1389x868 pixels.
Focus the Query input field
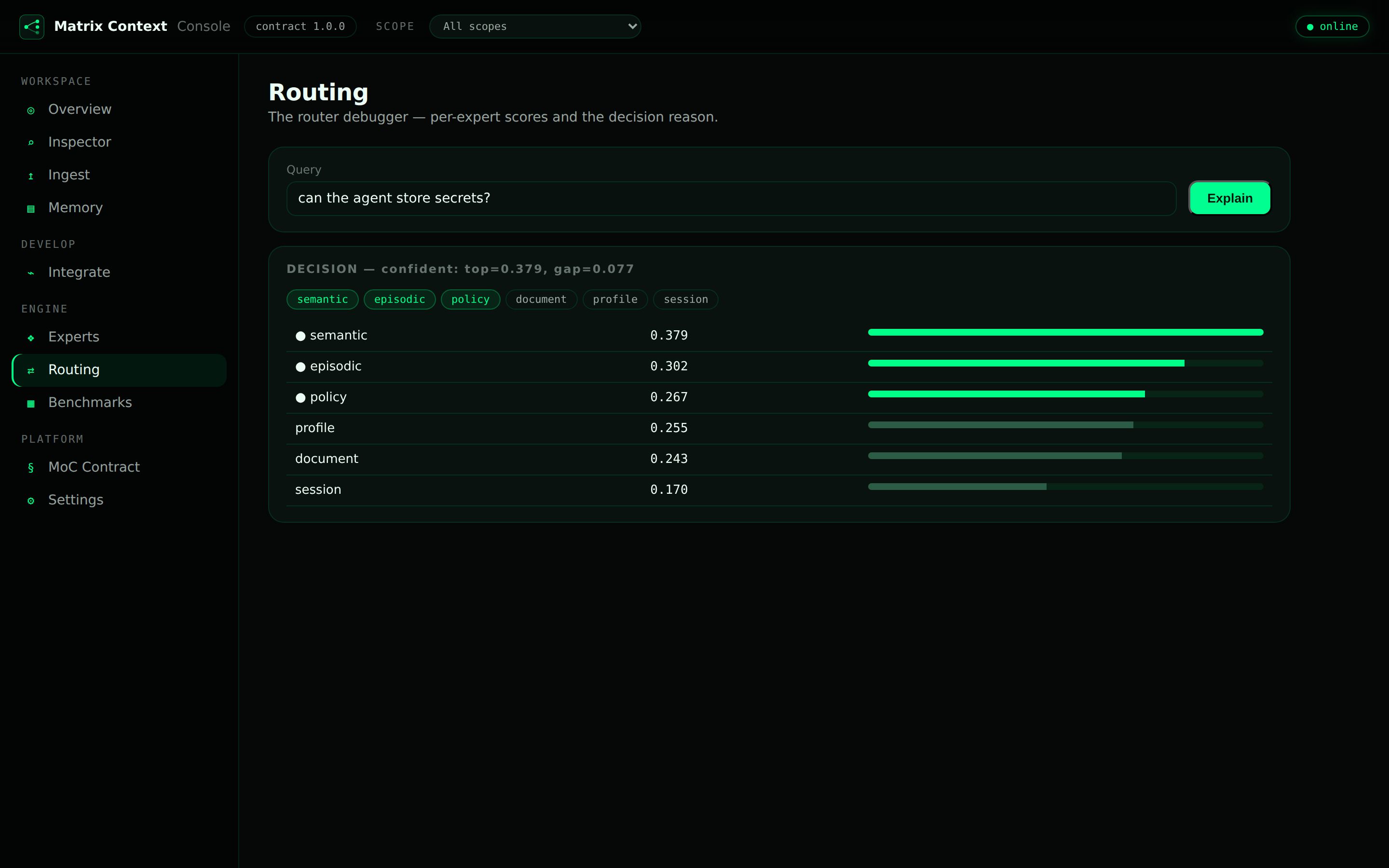pos(731,199)
